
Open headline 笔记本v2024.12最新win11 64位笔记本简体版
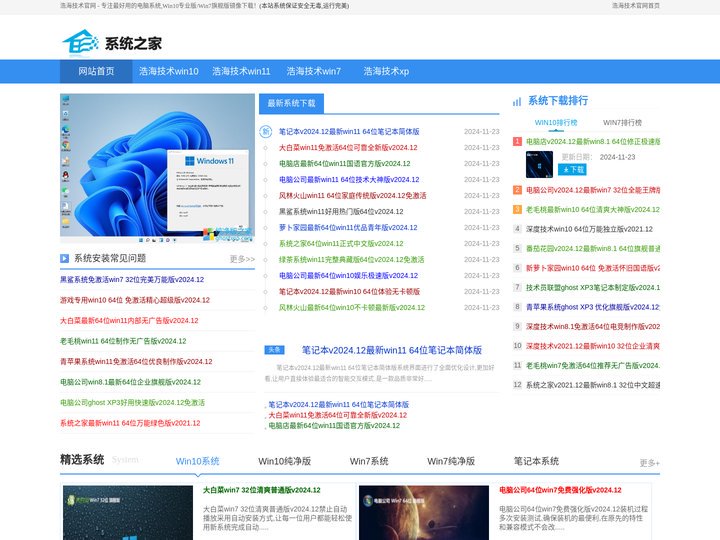tap(392, 350)
